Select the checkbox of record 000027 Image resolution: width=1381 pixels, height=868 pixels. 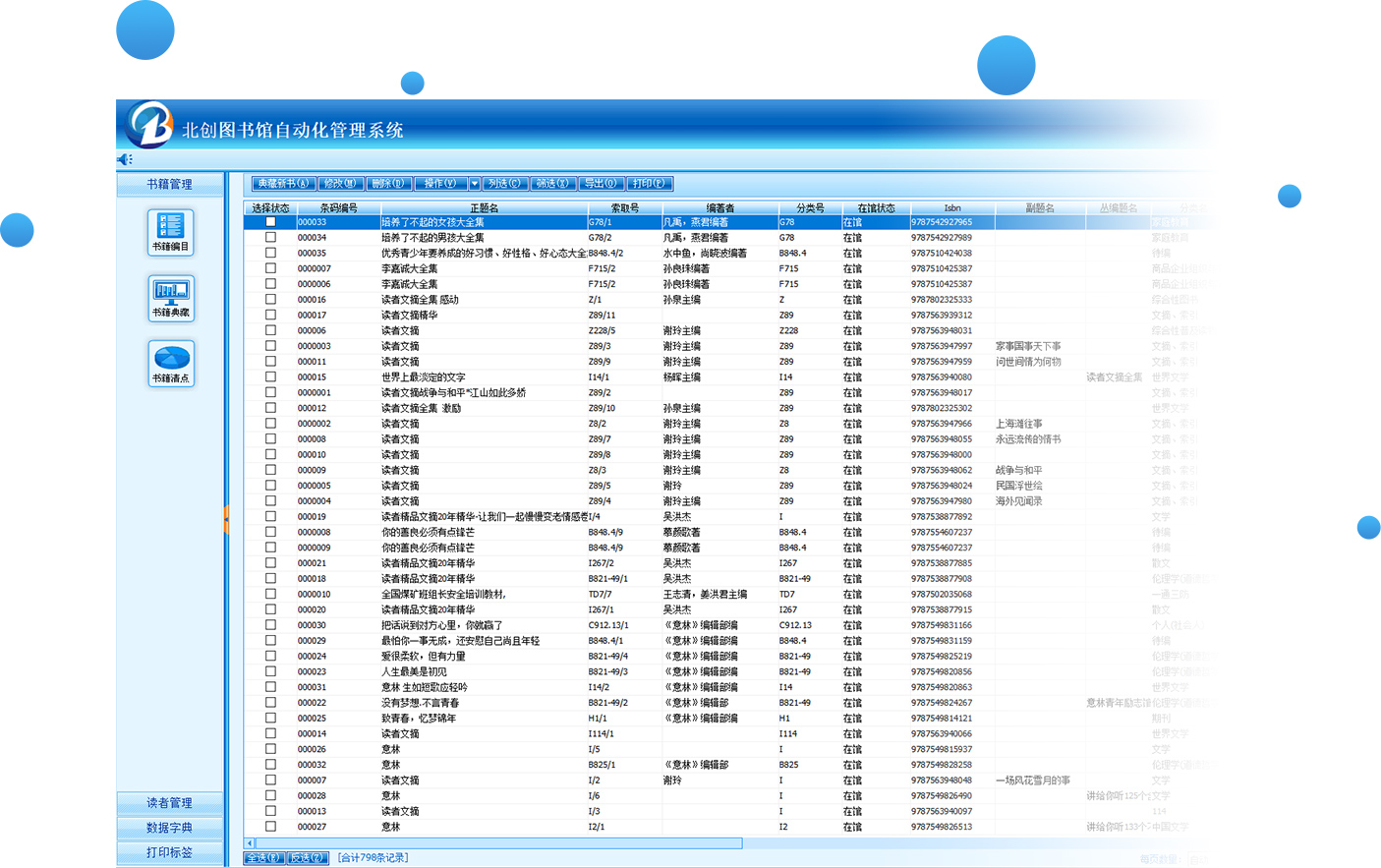270,827
